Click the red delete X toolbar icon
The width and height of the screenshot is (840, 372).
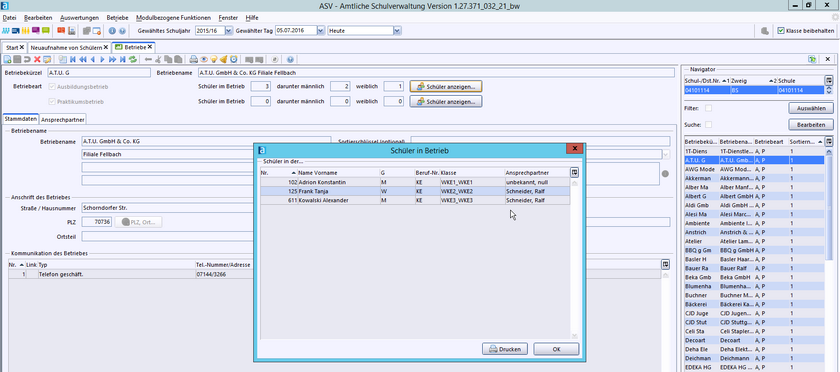[37, 59]
